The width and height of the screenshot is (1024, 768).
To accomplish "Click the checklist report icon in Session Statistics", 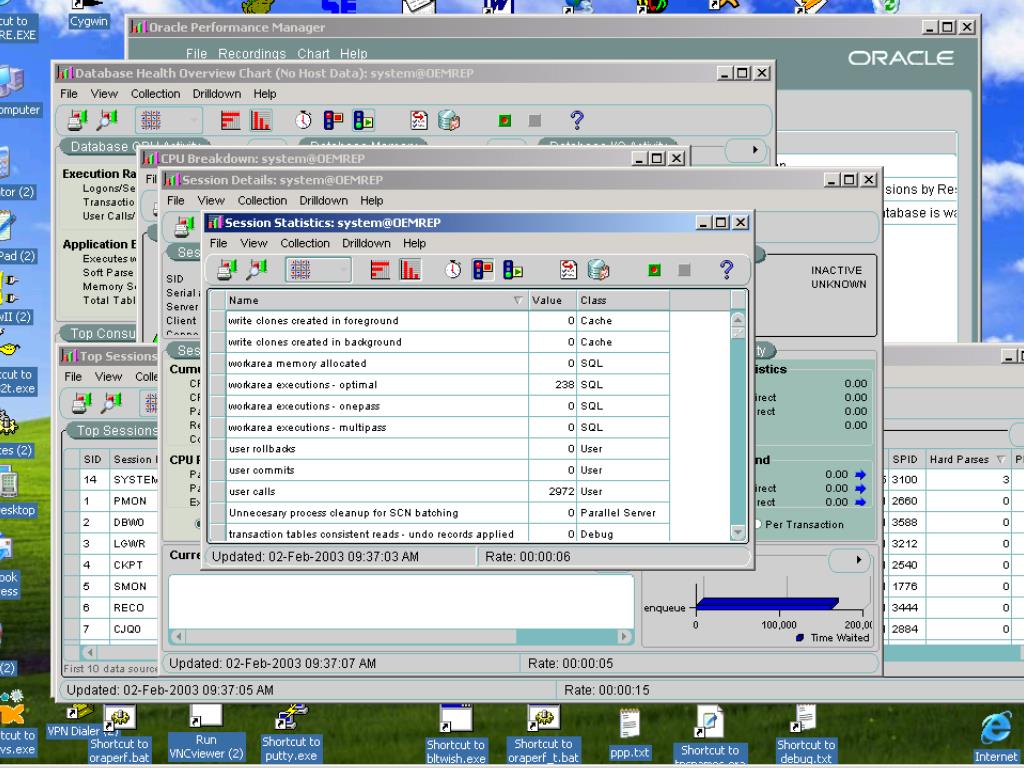I will 568,270.
